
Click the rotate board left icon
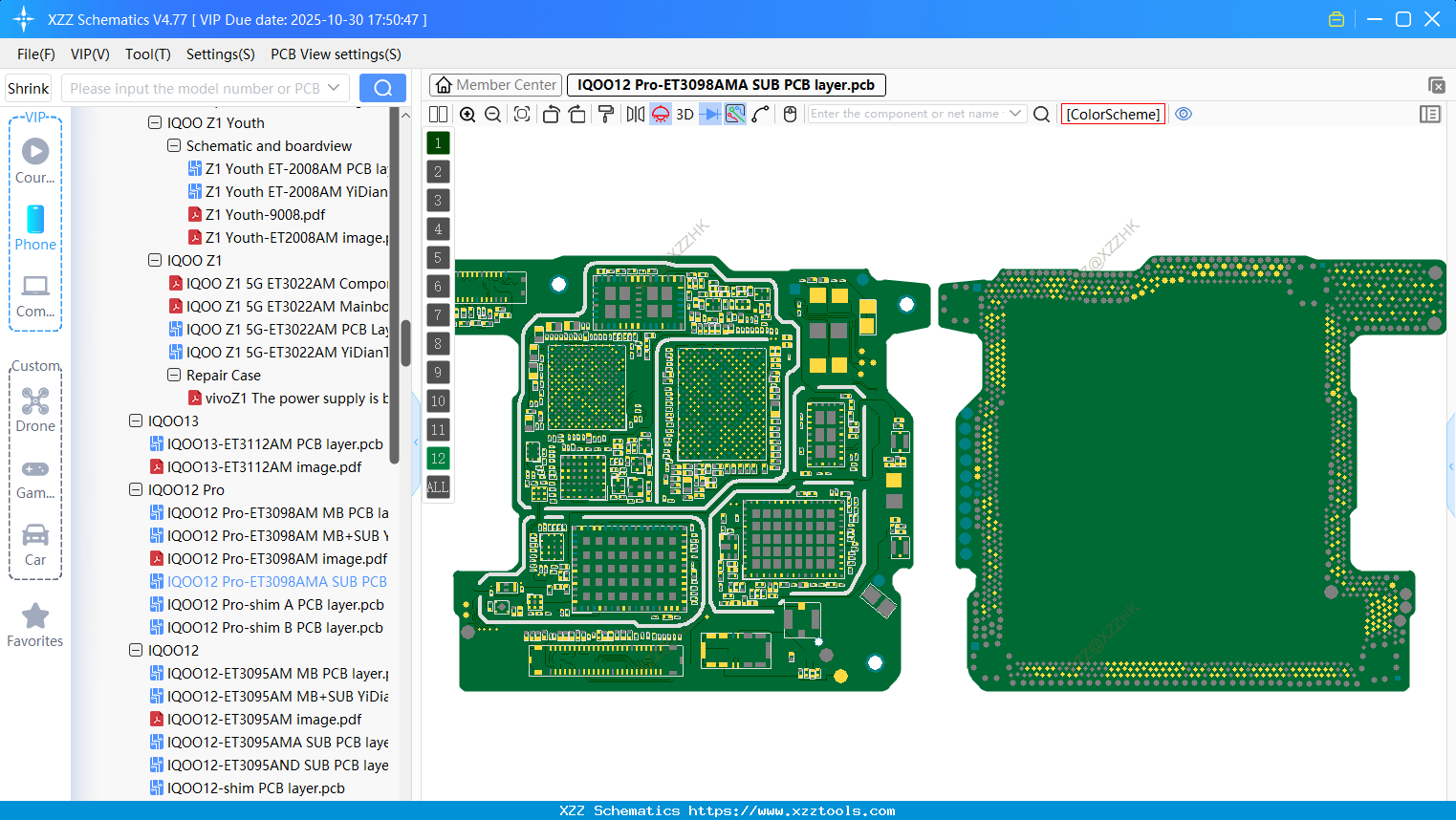coord(552,114)
